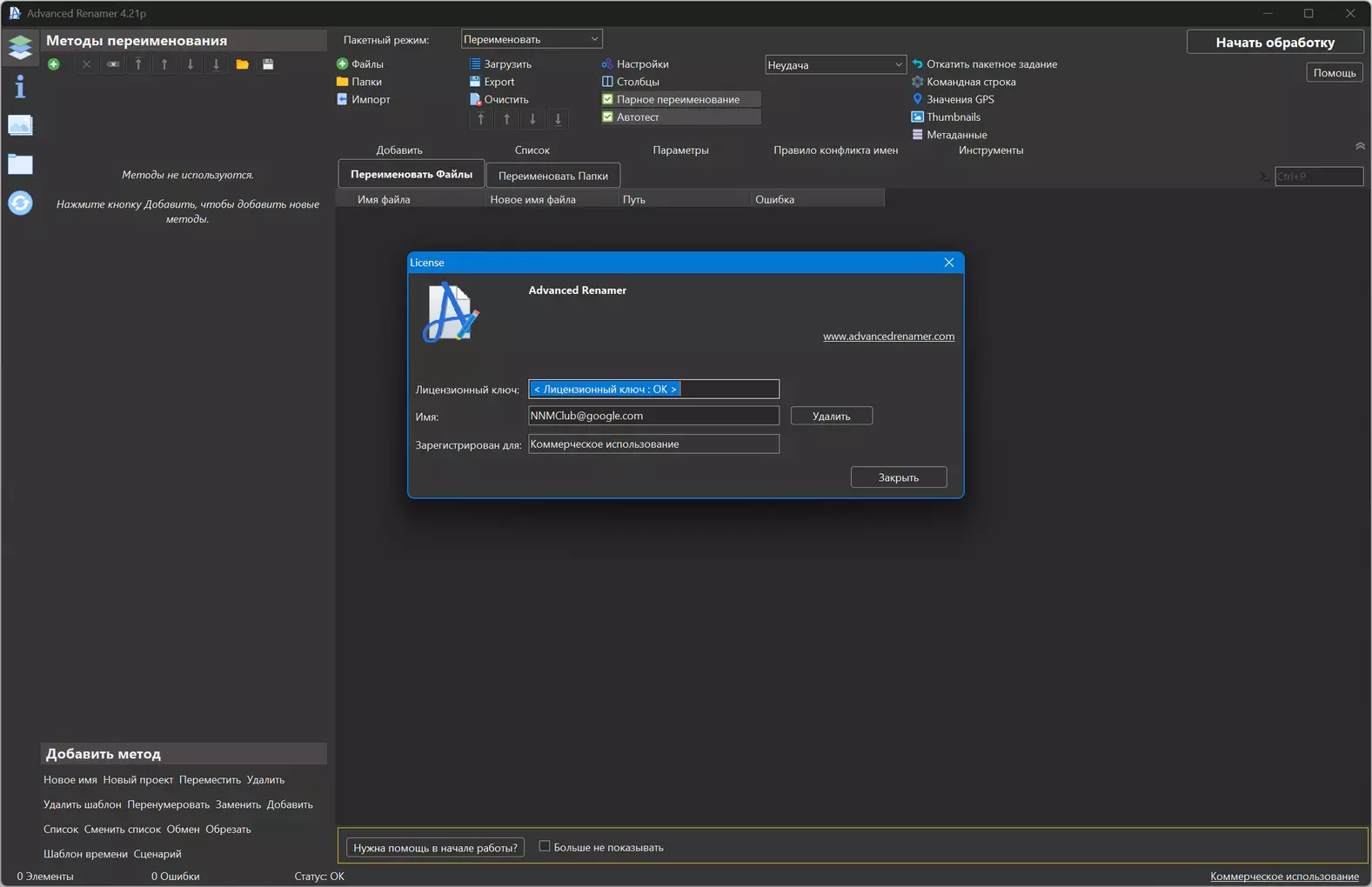
Task: Click the open-folder icon in methods toolbar
Action: tap(243, 64)
